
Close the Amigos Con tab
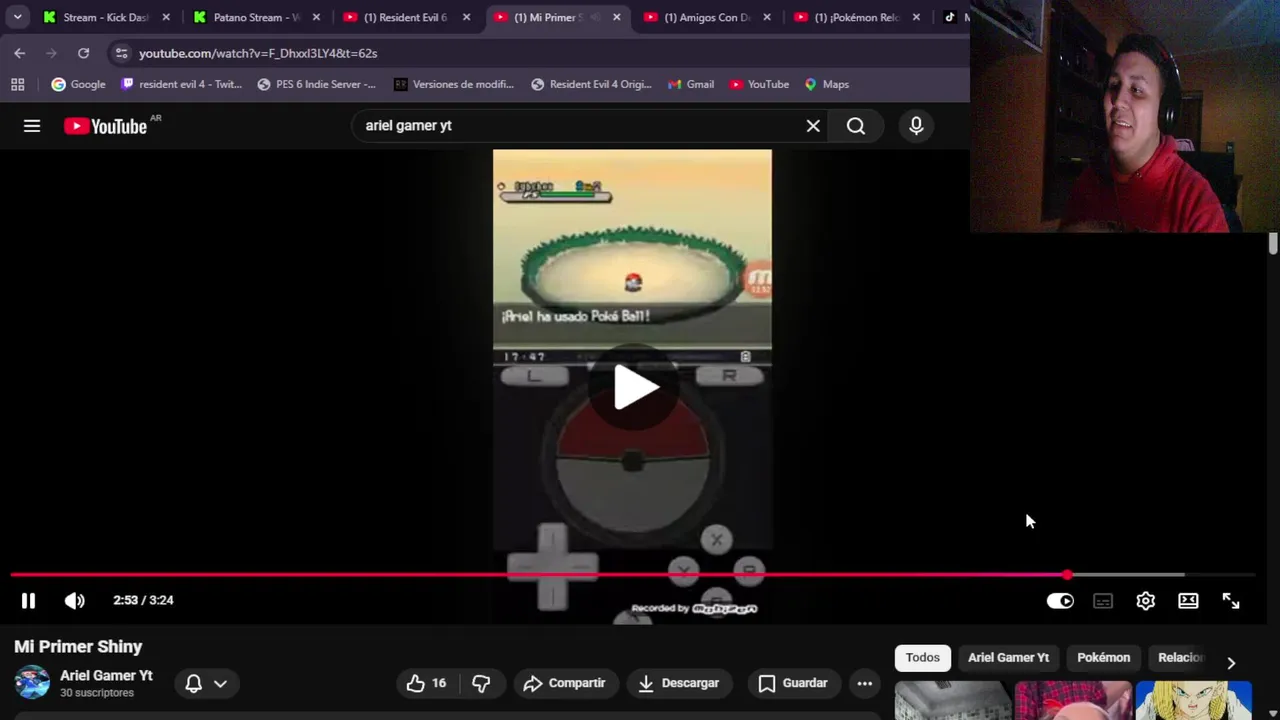[766, 17]
